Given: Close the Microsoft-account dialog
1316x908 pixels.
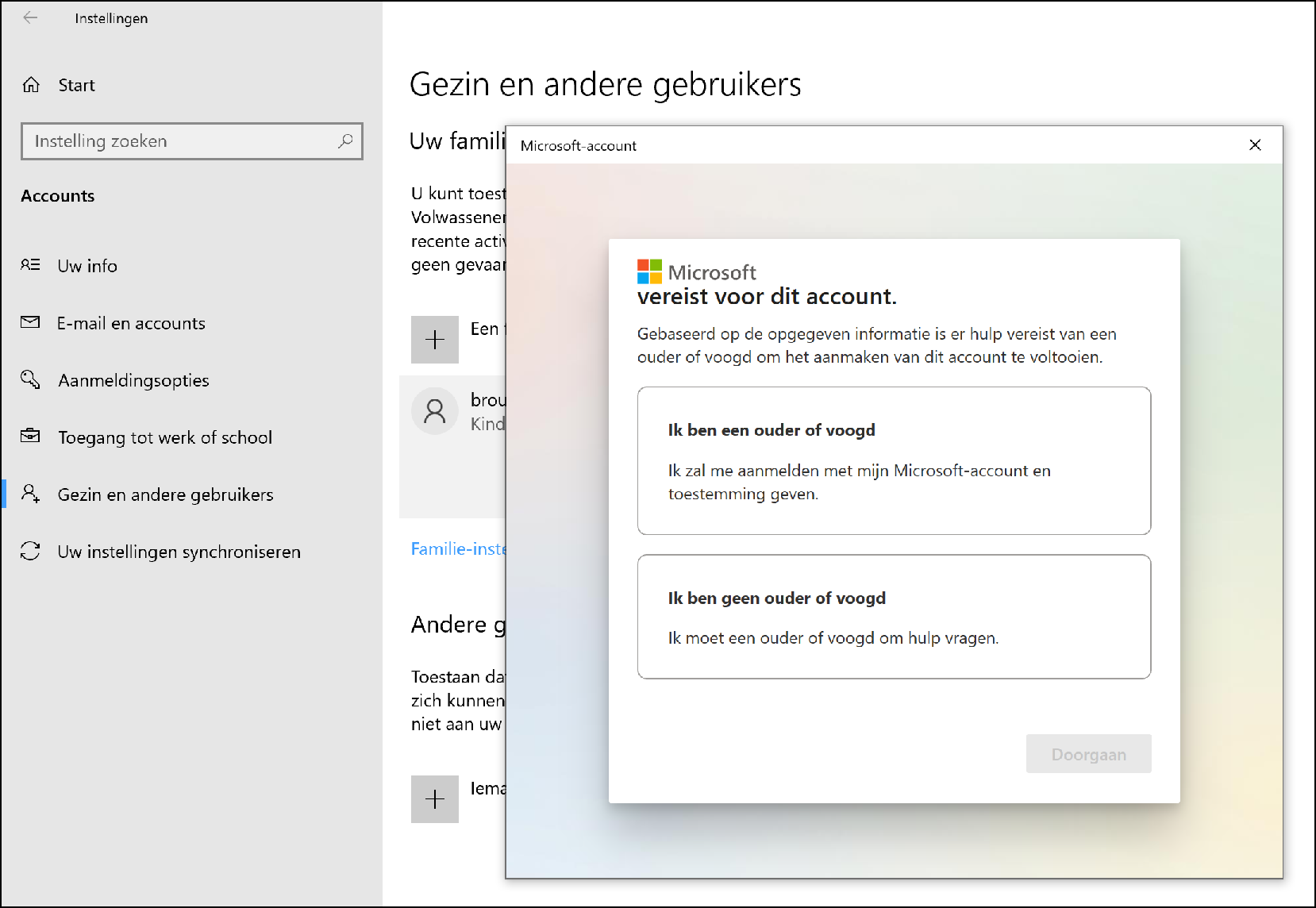Looking at the screenshot, I should 1255,144.
